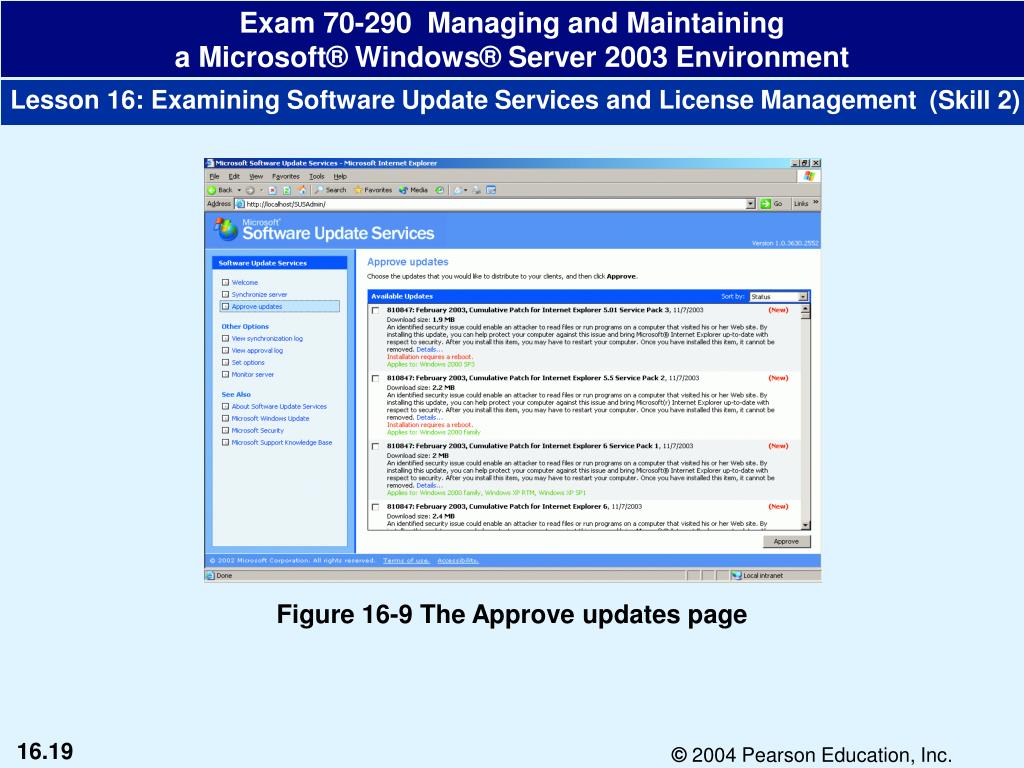
Task: Click the Back navigation arrow icon
Action: coord(212,190)
